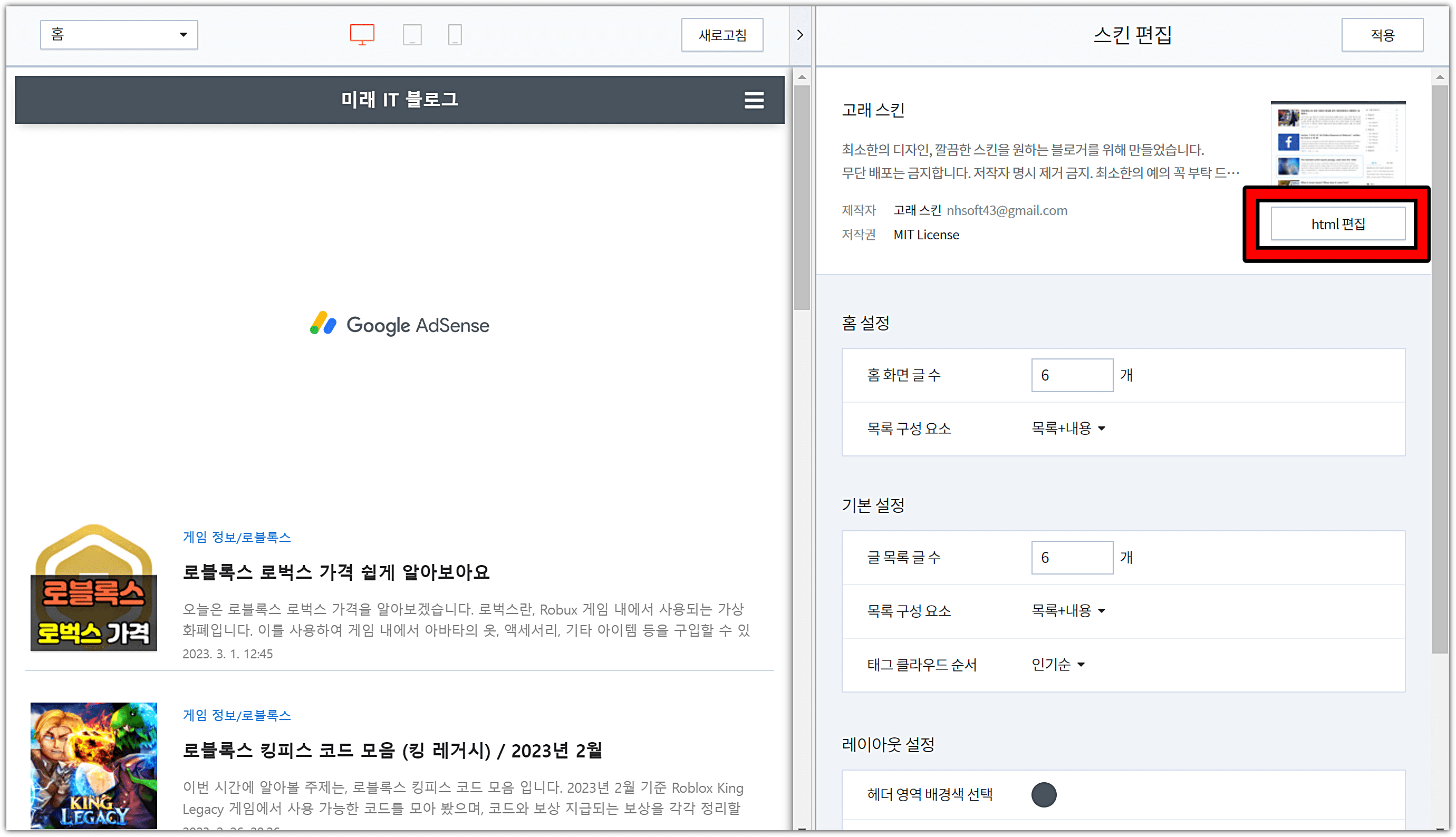
Task: Open the 태그 클라우드 순서 인기순 dropdown
Action: tap(1057, 665)
